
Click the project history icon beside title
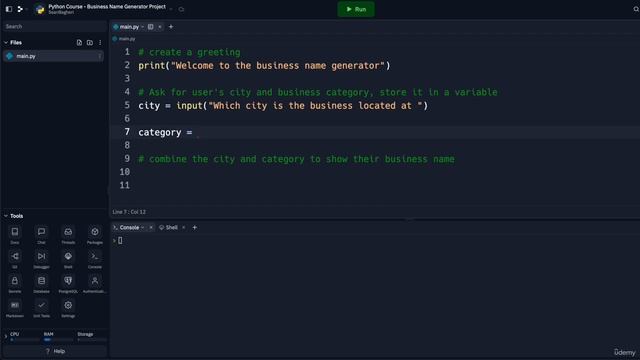pos(181,9)
